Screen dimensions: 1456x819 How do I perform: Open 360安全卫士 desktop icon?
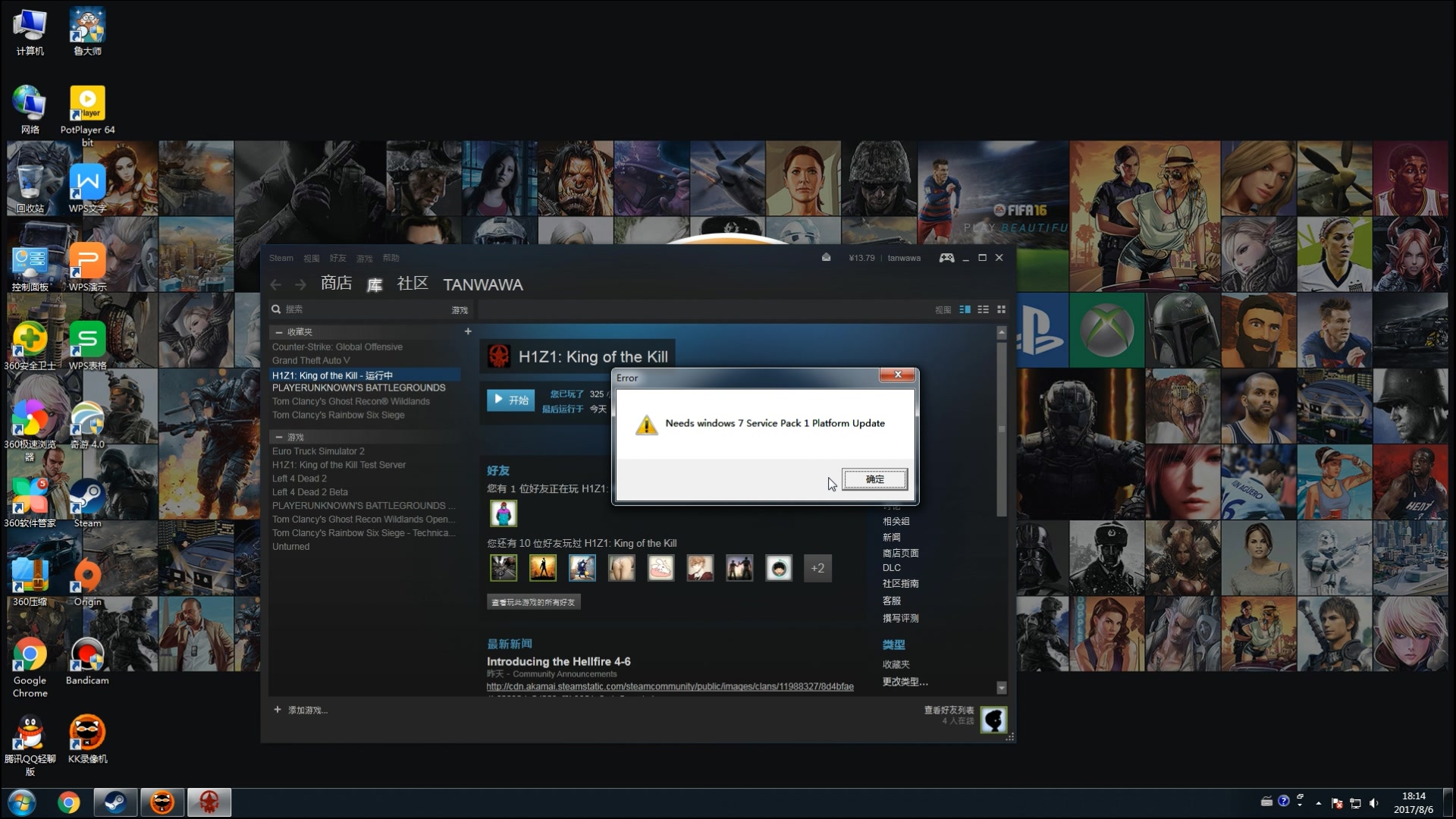coord(30,346)
